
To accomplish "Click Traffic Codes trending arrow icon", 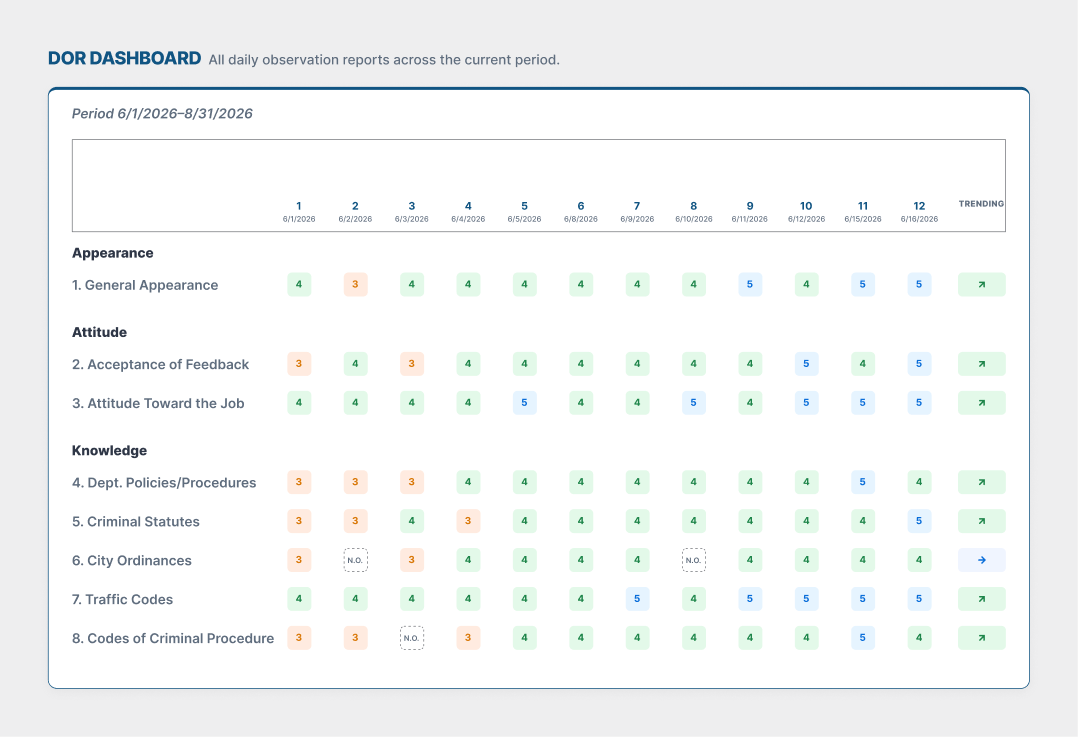I will point(981,599).
